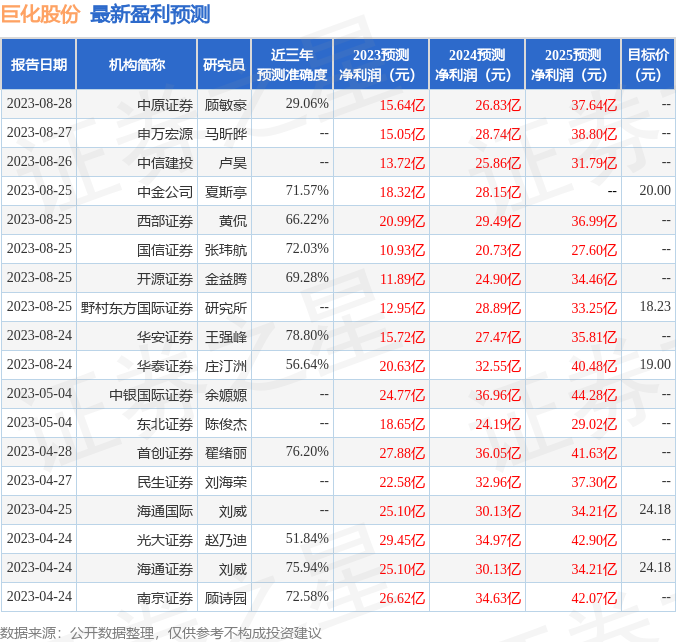Click researcher name 翟绪丽
Viewport: 676px width, 642px height.
pyautogui.click(x=225, y=452)
